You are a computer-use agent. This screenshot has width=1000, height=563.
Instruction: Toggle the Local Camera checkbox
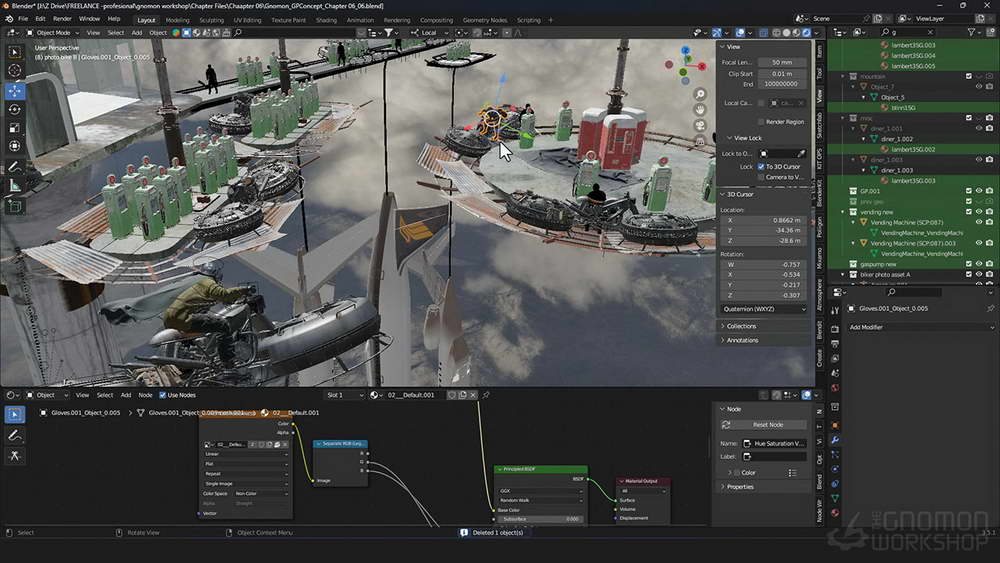click(x=761, y=103)
